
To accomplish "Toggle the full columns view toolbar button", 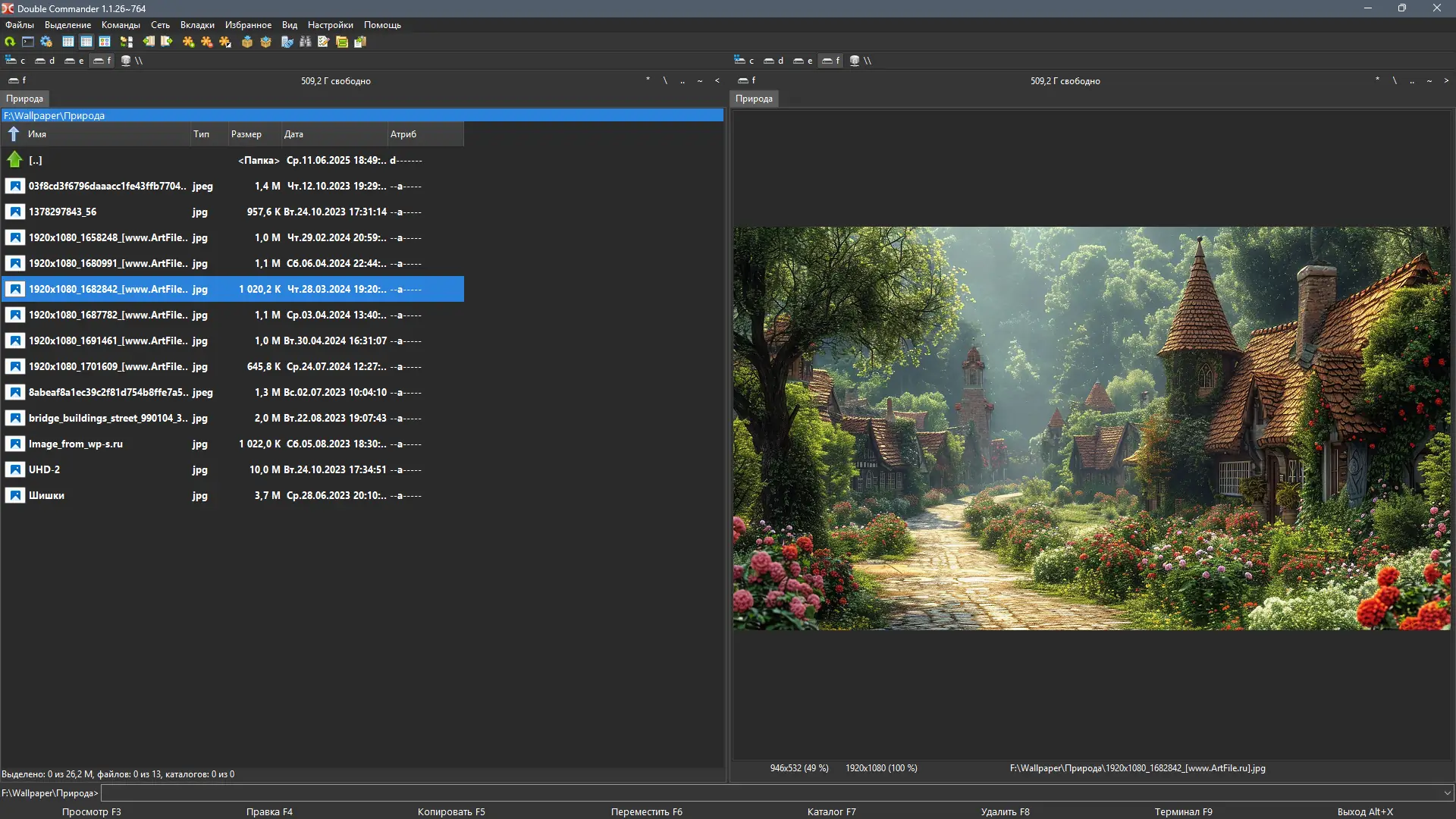I will (x=86, y=42).
